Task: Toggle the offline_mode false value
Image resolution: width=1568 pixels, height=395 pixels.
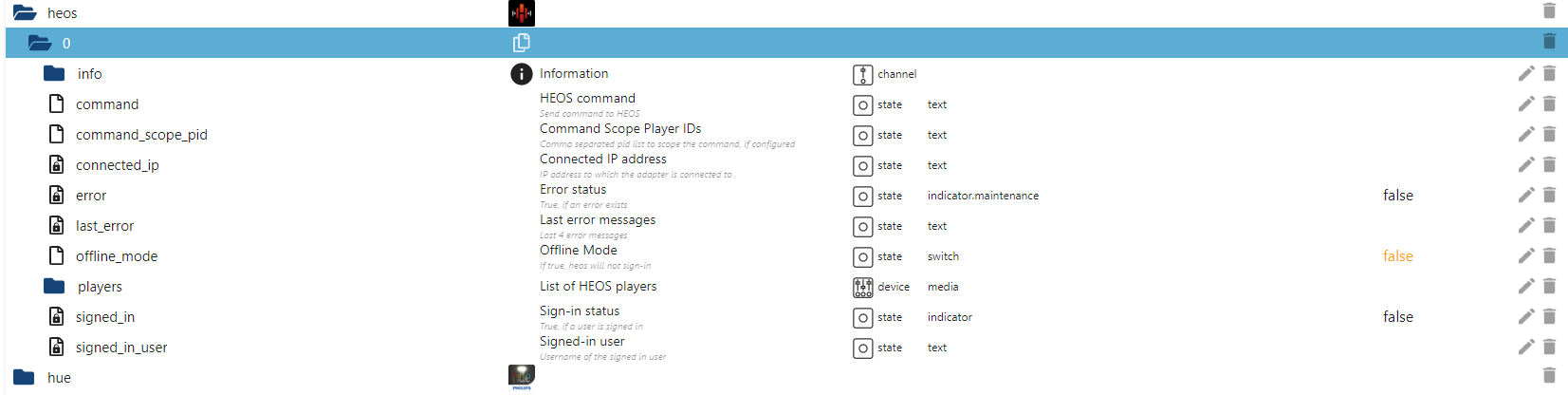Action: click(1397, 256)
